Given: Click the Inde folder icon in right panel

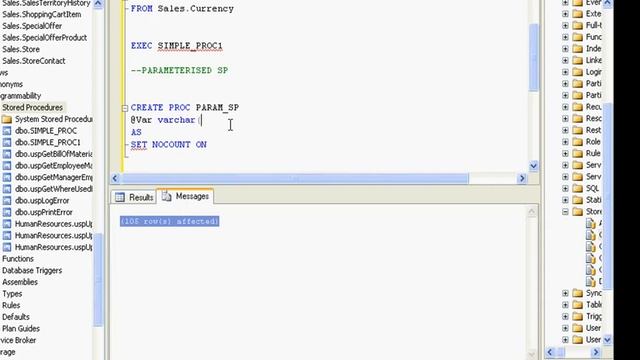Looking at the screenshot, I should point(578,49).
